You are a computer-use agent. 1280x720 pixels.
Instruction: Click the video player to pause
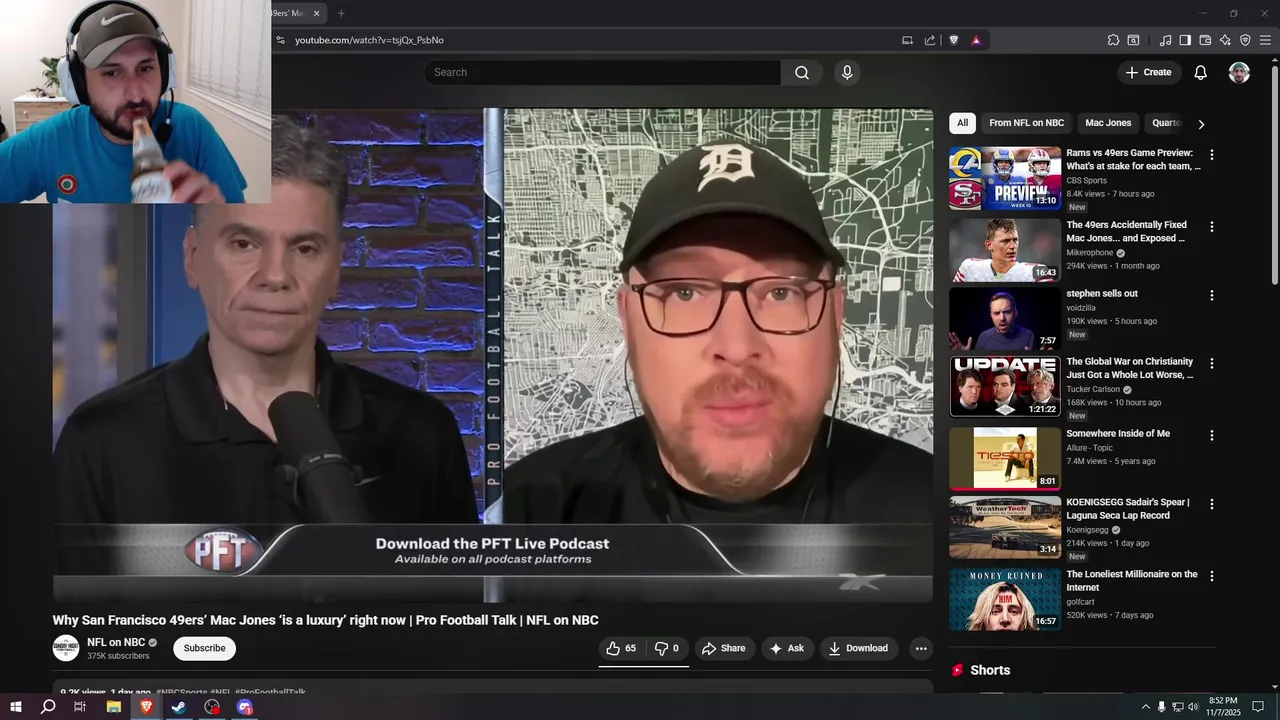pyautogui.click(x=493, y=355)
